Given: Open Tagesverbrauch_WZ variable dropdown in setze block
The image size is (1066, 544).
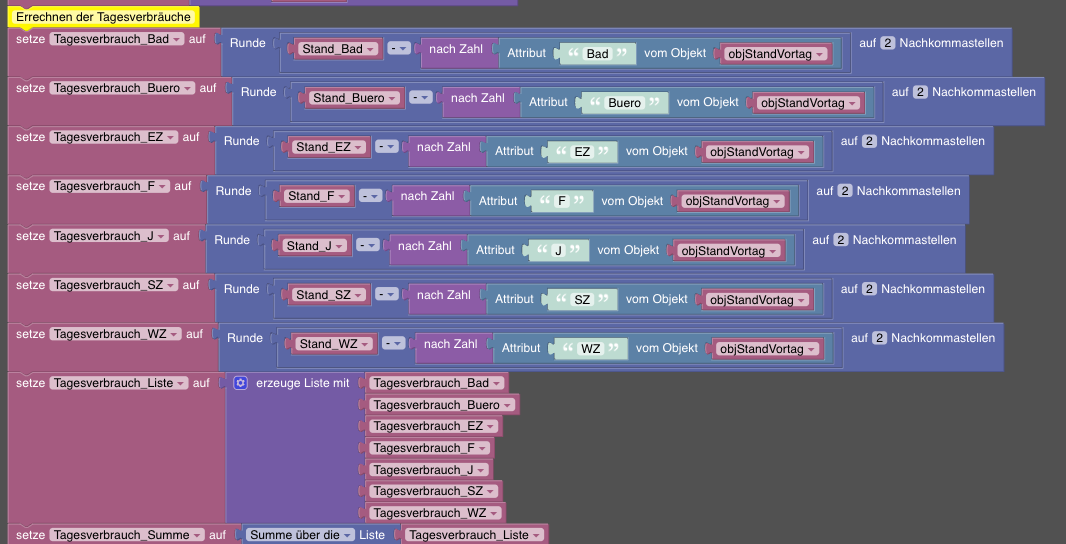Looking at the screenshot, I should tap(116, 335).
